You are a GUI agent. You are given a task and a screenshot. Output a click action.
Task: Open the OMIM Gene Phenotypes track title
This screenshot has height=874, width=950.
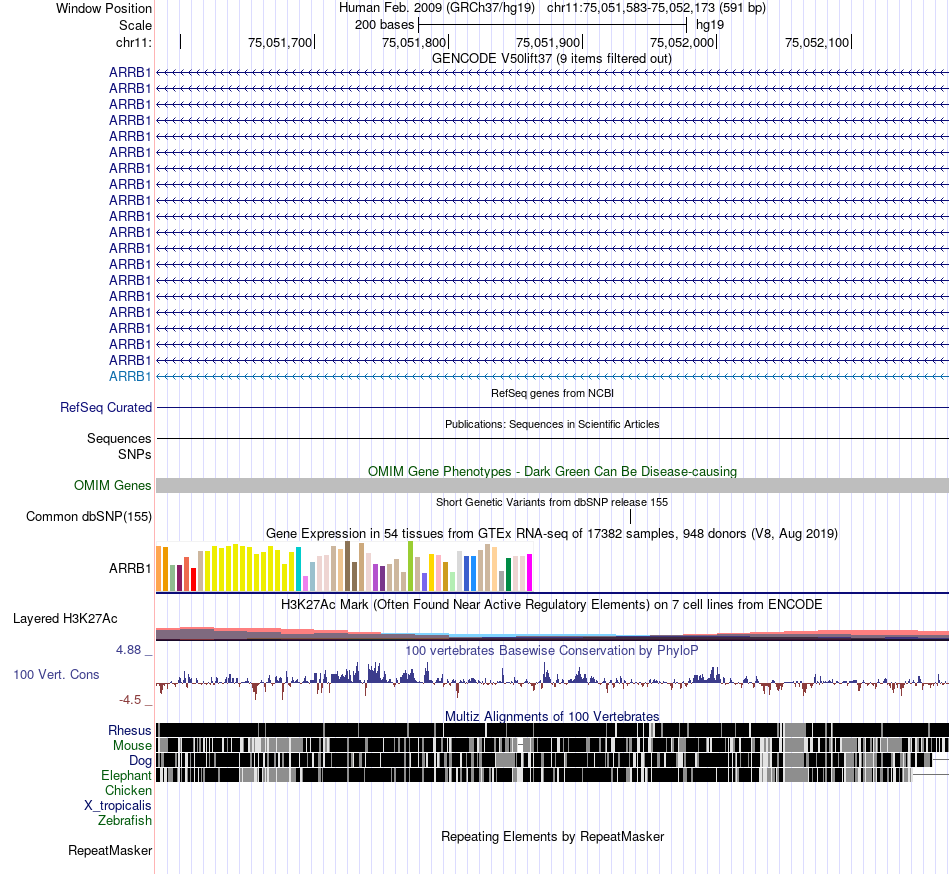(552, 471)
